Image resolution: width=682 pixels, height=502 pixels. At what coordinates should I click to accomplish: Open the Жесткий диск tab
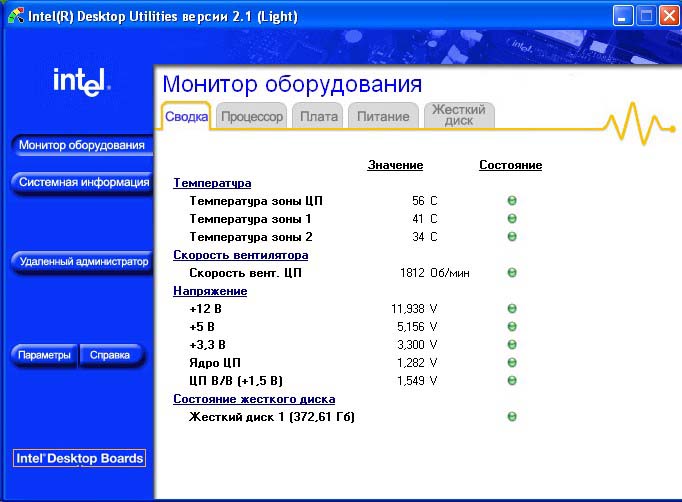point(459,115)
